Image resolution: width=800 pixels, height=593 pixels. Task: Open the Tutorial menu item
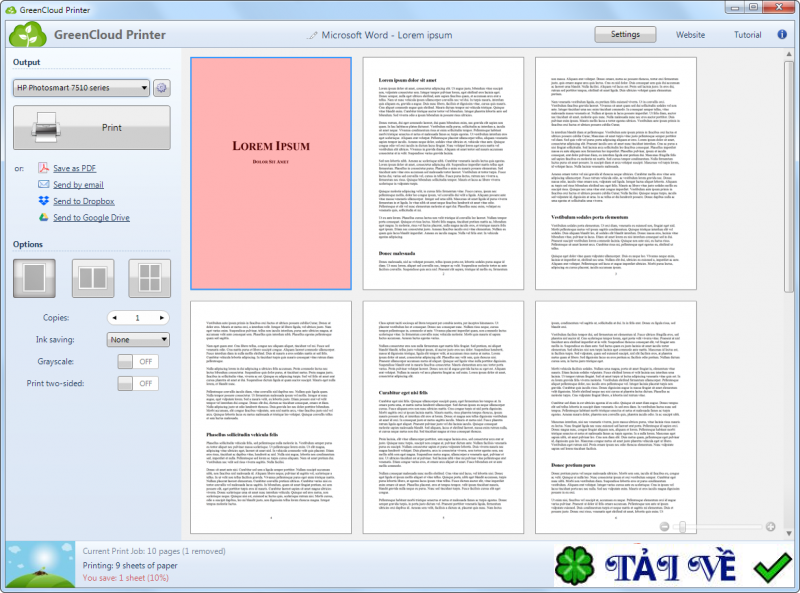[747, 35]
